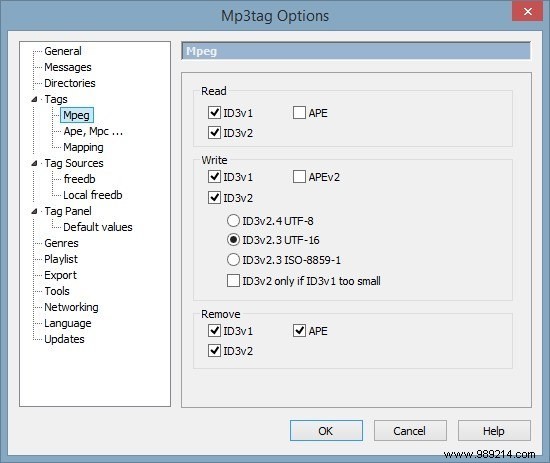Open the Playlist options page

[61, 259]
